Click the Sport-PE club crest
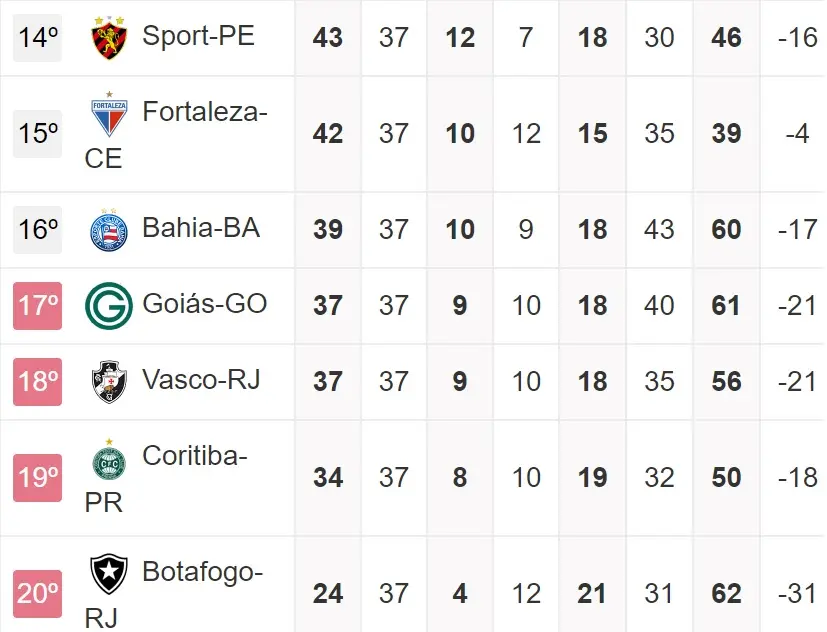This screenshot has height=632, width=827. pos(109,38)
